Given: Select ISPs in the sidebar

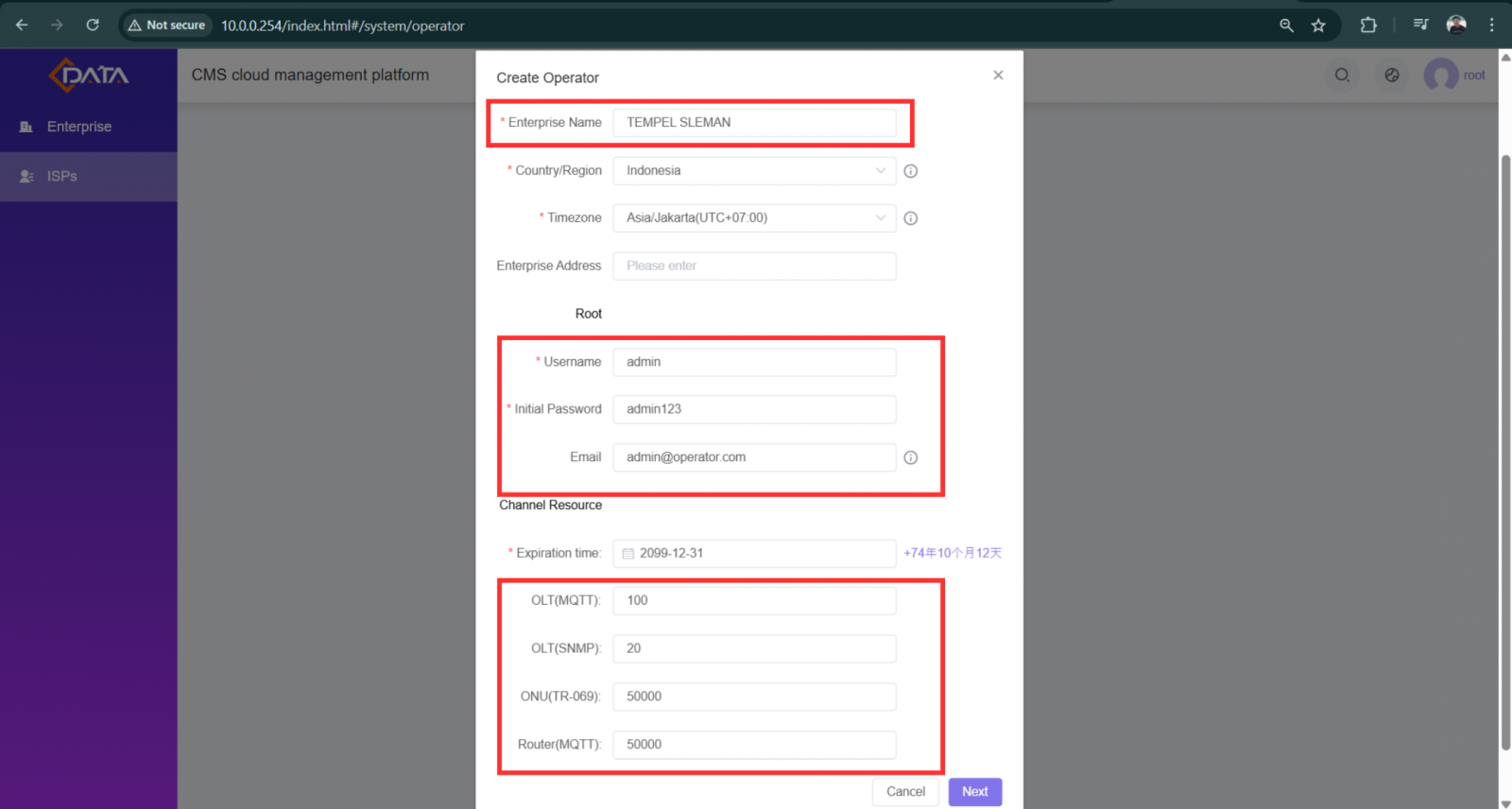Looking at the screenshot, I should click(x=62, y=177).
